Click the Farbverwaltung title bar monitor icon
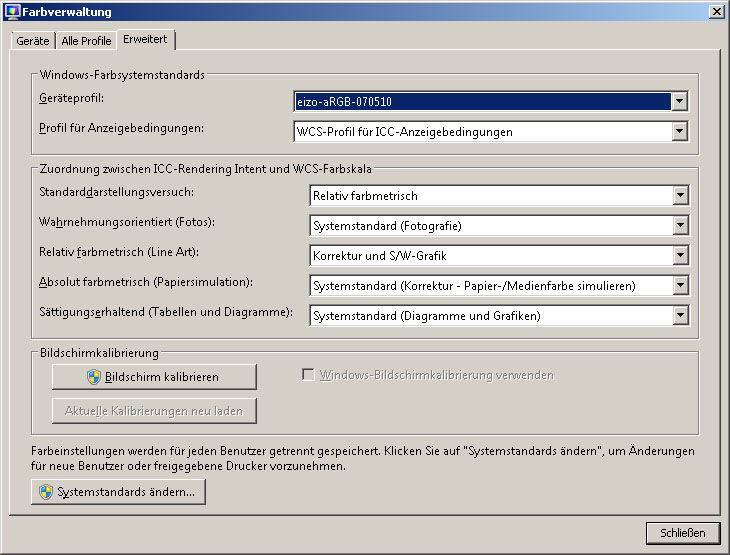The height and width of the screenshot is (555, 730). pos(13,12)
